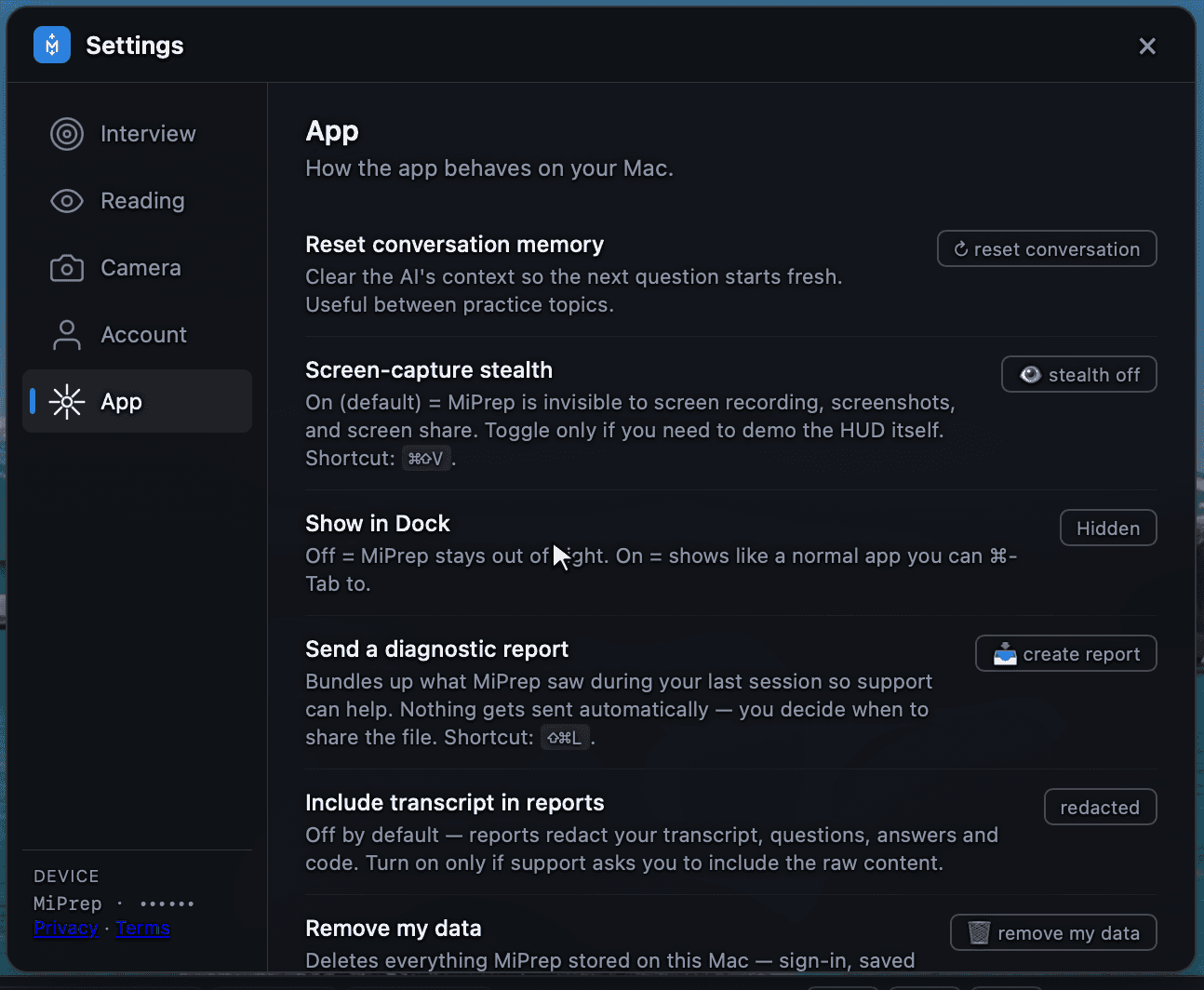Click the "Show in Dock" heading

coord(378,524)
